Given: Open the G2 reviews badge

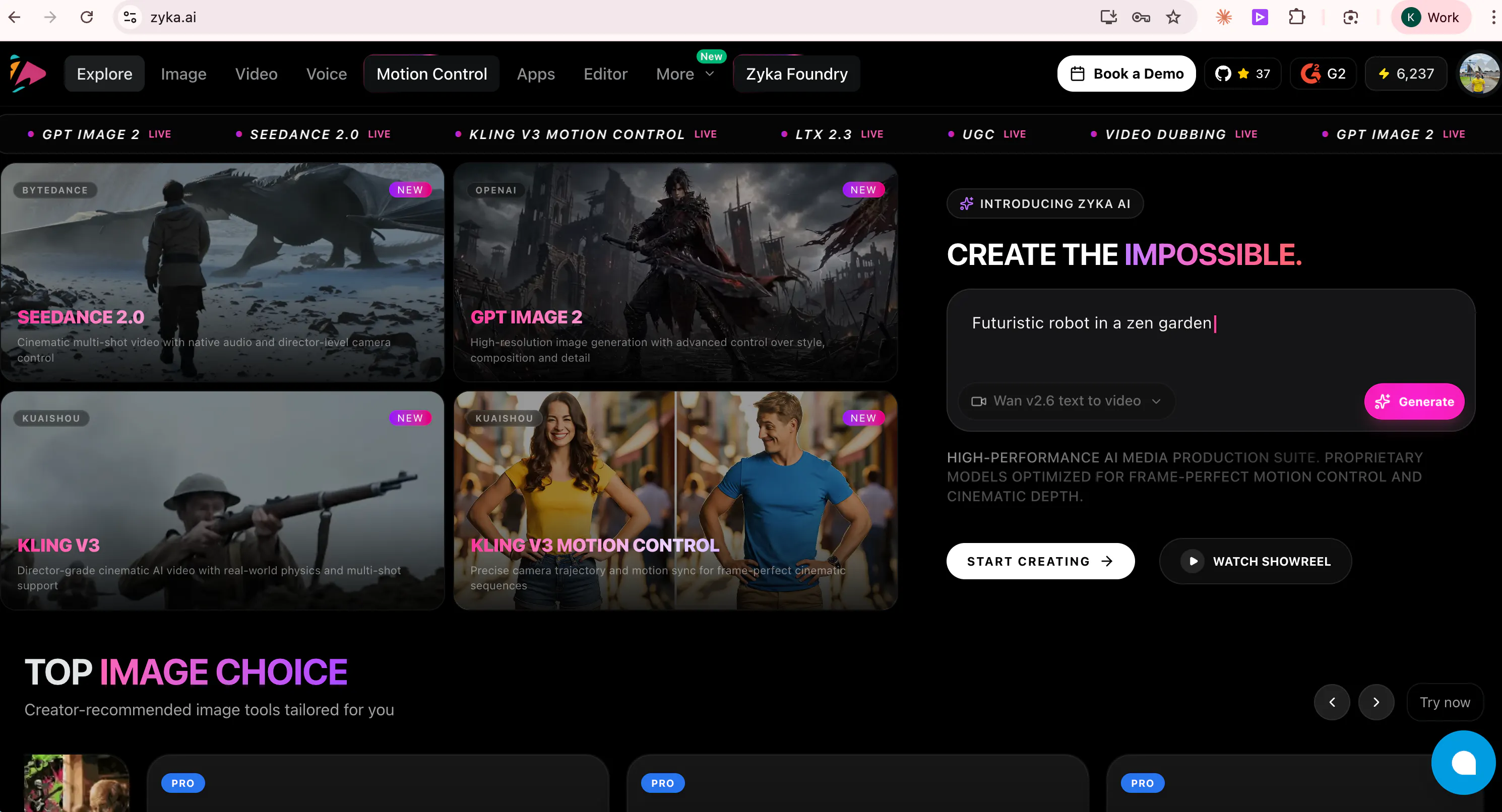Looking at the screenshot, I should point(1323,74).
